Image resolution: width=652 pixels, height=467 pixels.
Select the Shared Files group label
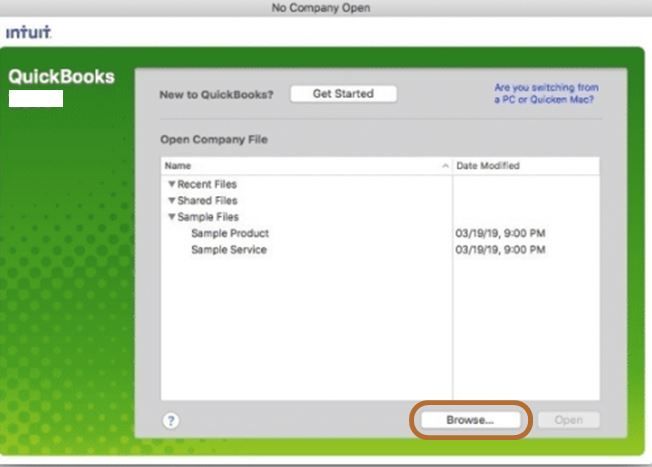click(207, 200)
